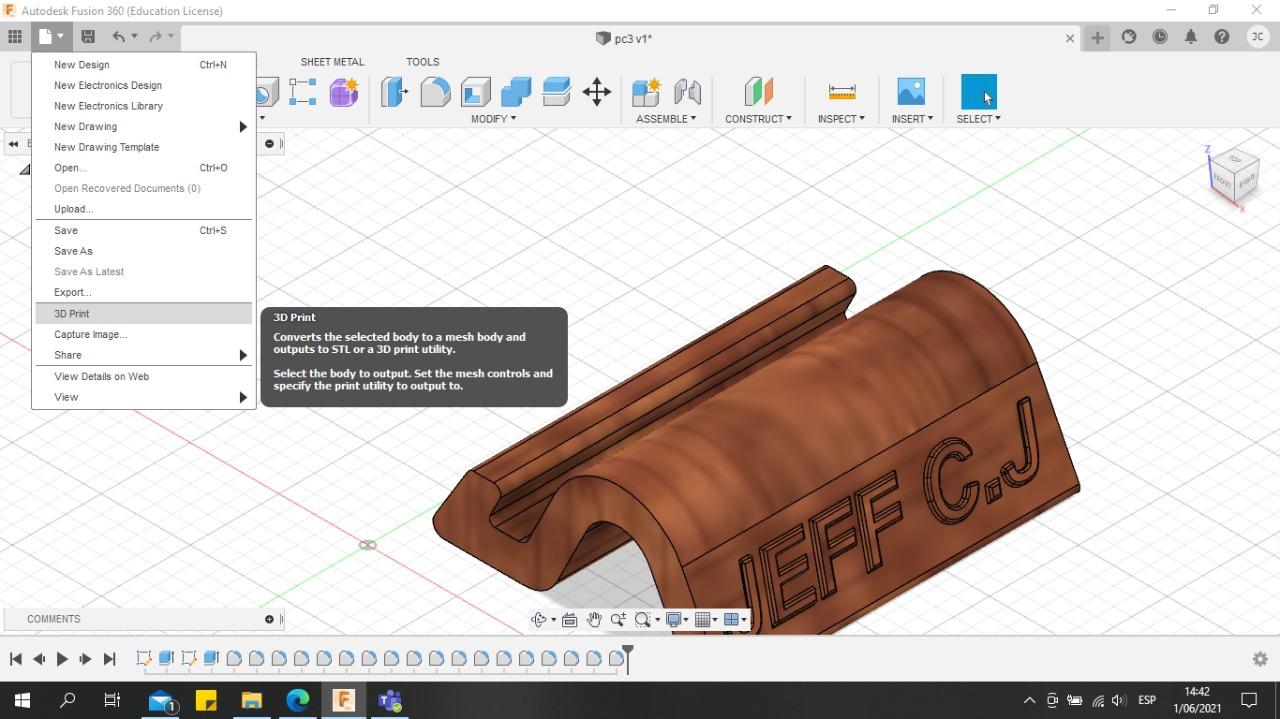Expand the INSPECT dropdown
The width and height of the screenshot is (1280, 719).
pyautogui.click(x=841, y=118)
